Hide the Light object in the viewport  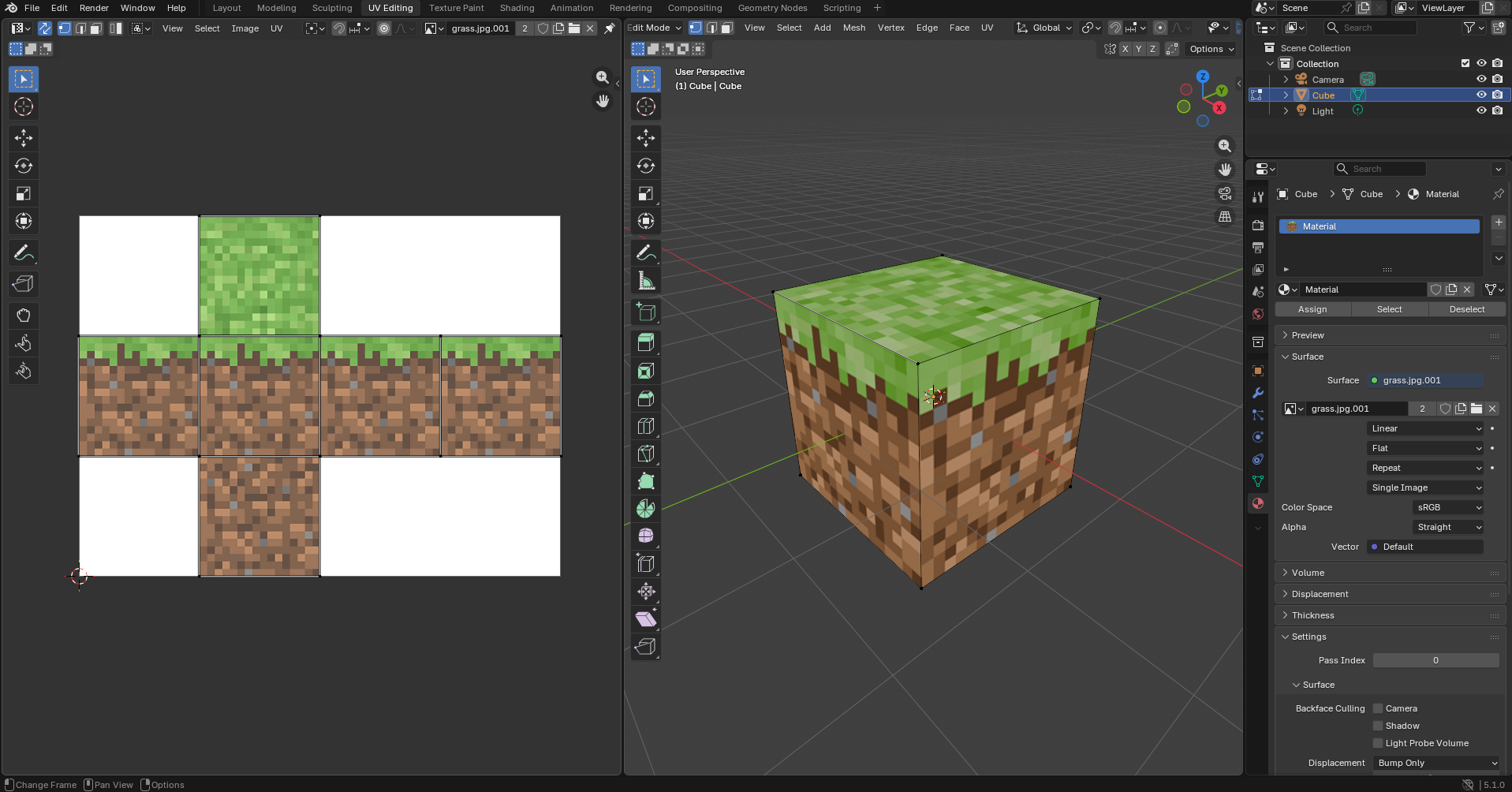pos(1481,110)
